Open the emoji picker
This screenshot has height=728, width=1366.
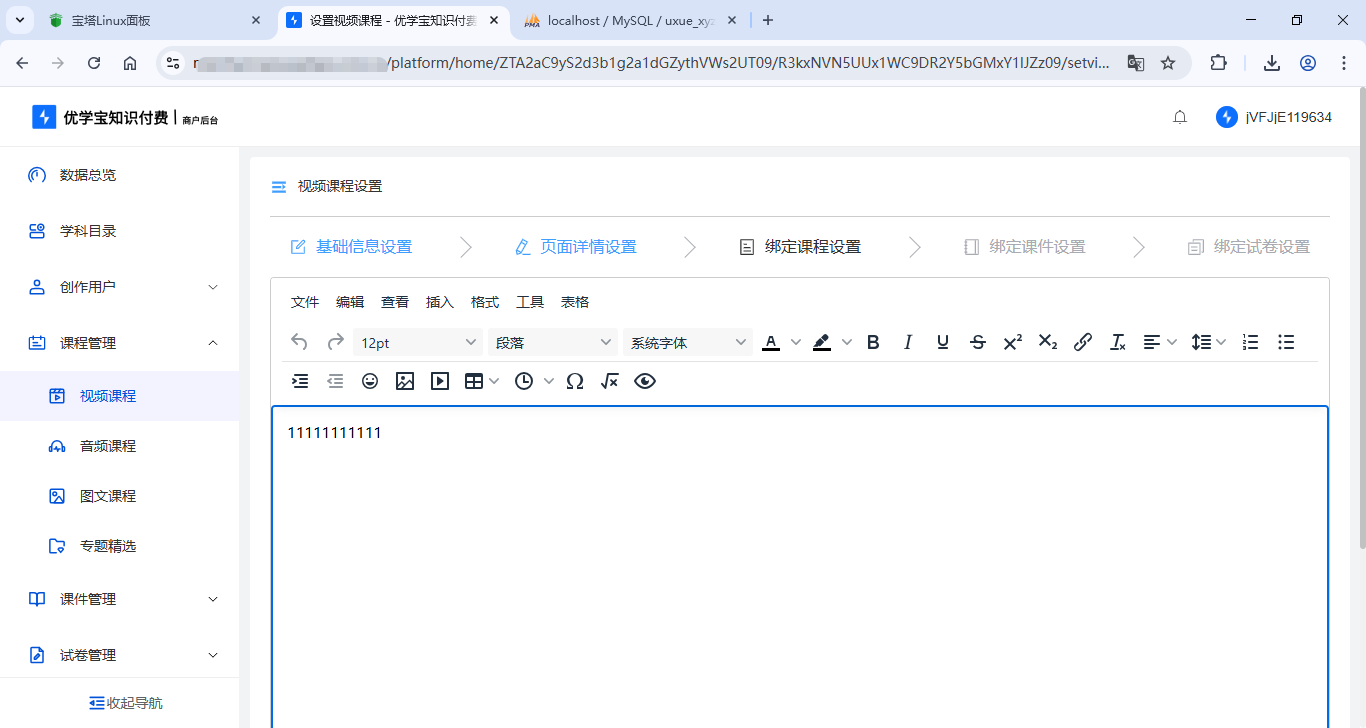tap(369, 381)
